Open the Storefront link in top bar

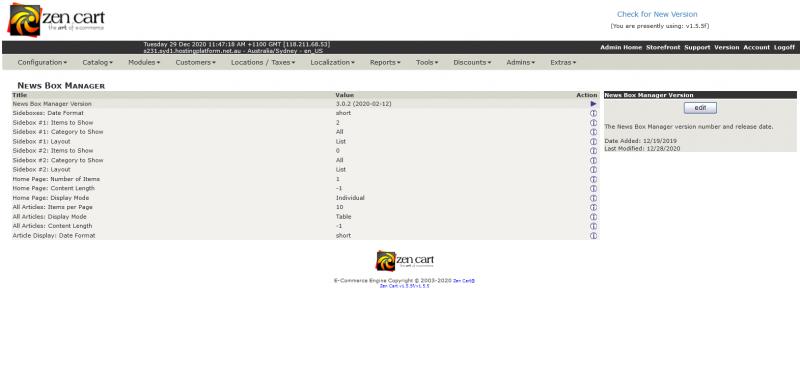click(663, 47)
